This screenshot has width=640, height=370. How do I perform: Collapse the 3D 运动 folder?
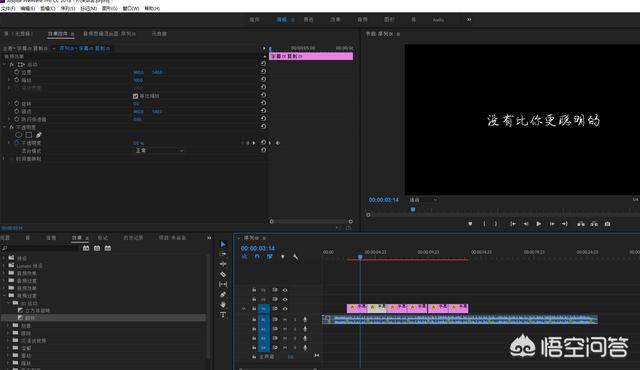9,303
